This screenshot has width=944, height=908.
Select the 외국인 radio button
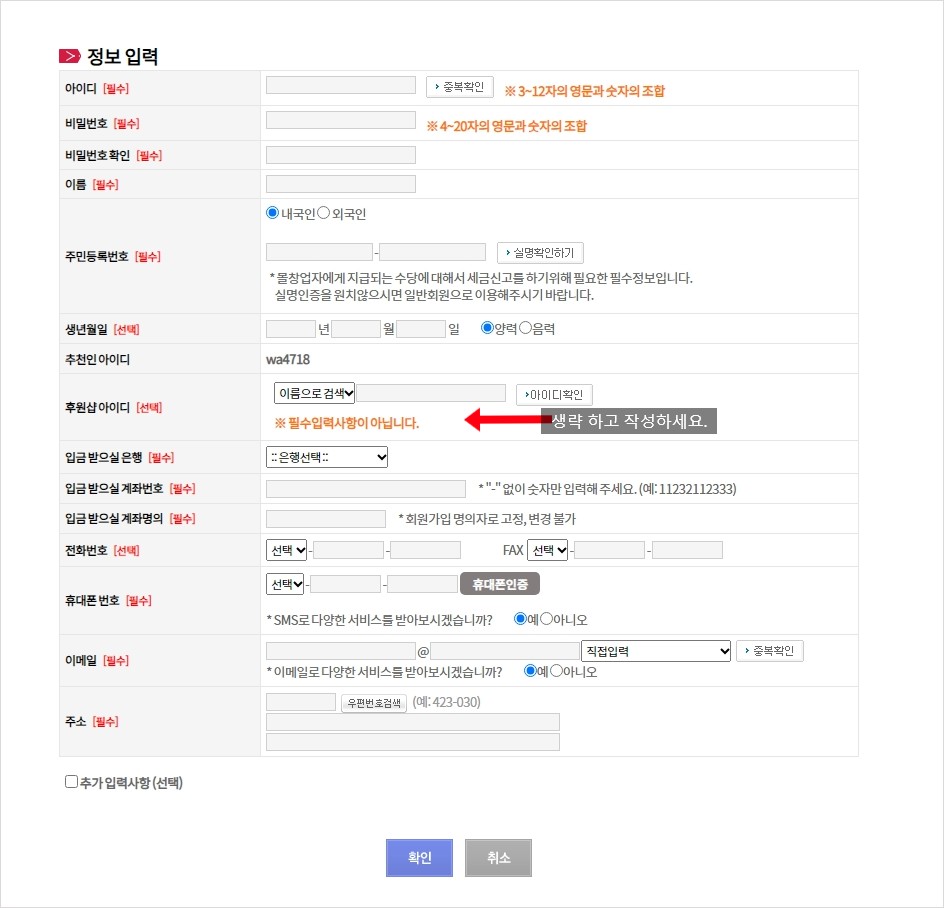tap(323, 213)
